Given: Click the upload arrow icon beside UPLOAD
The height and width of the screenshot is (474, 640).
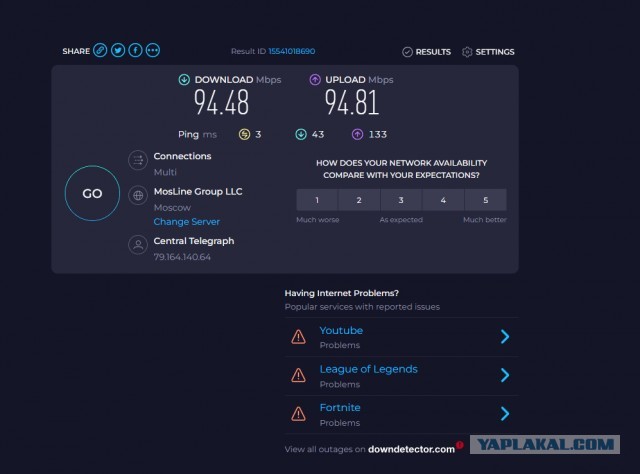Looking at the screenshot, I should point(315,80).
